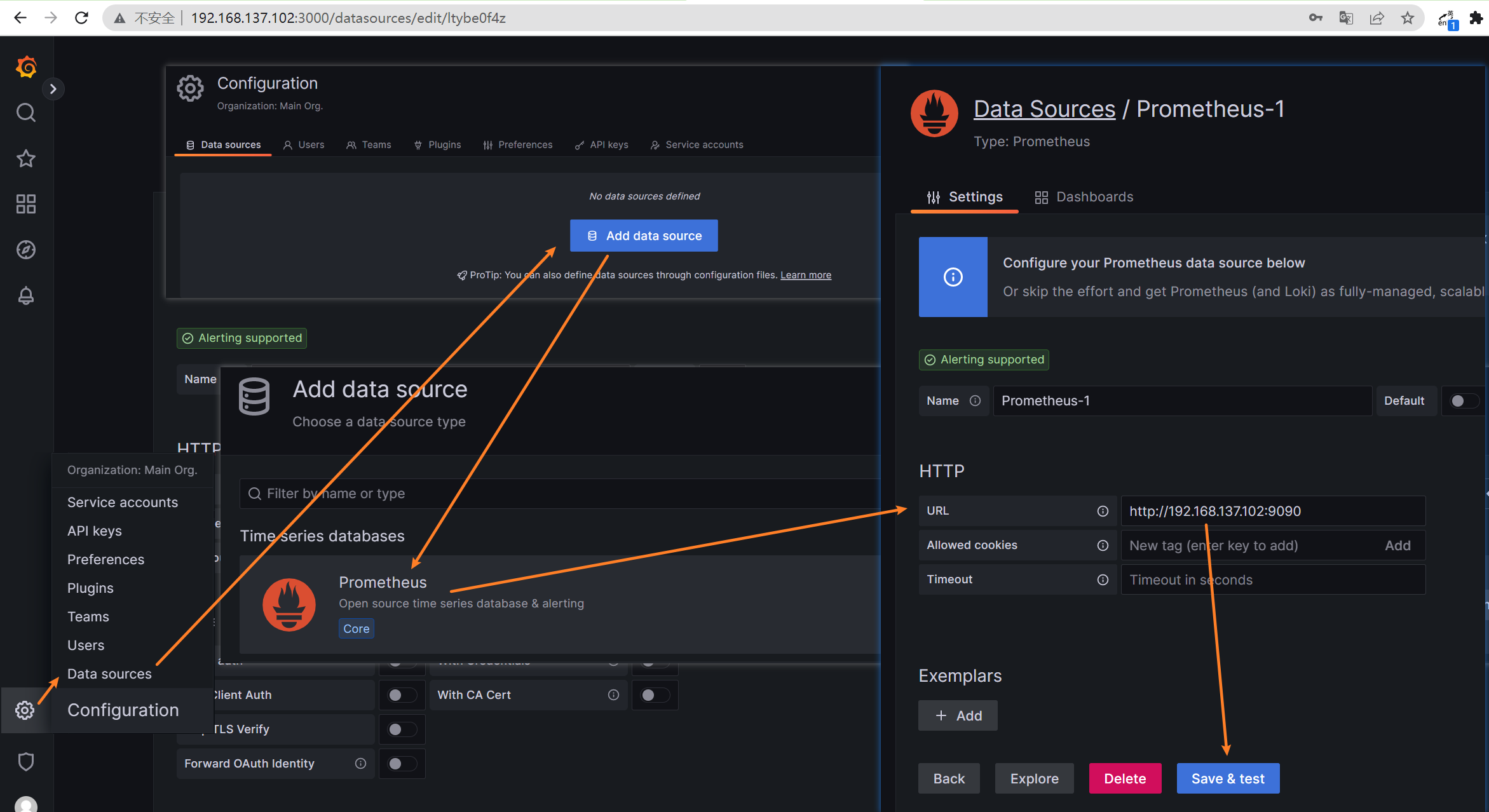
Task: Click share icon in address bar
Action: click(x=1377, y=18)
